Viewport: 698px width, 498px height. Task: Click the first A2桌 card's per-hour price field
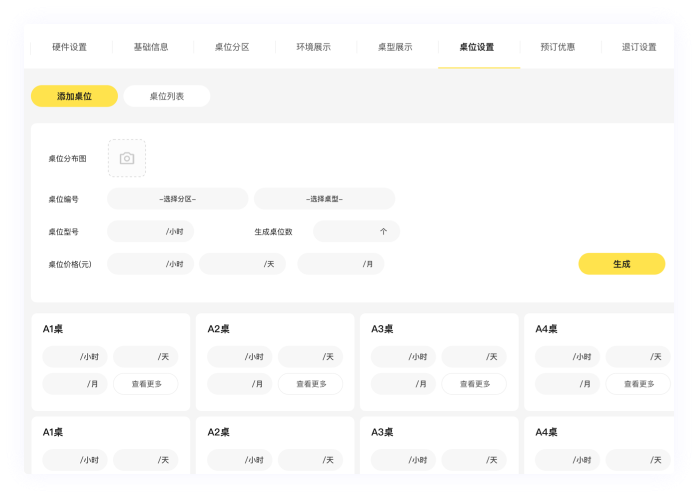pos(239,357)
